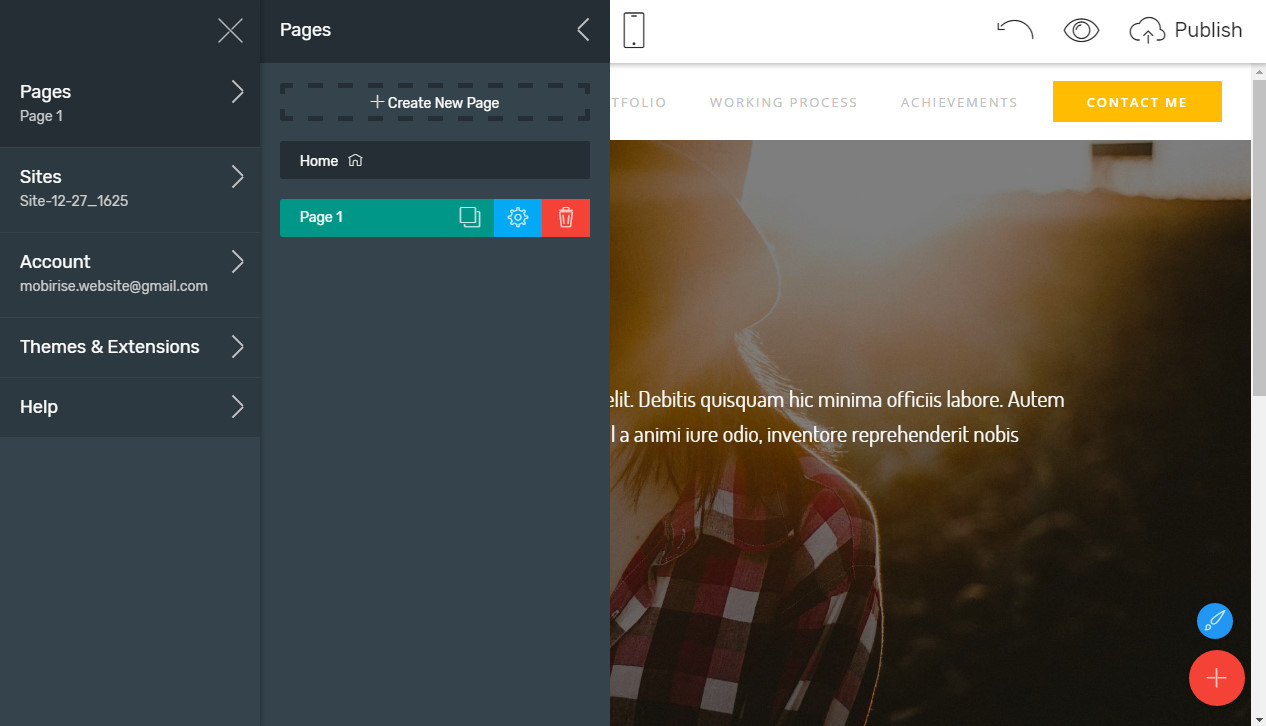
Task: Close the main menu with X icon
Action: point(231,31)
